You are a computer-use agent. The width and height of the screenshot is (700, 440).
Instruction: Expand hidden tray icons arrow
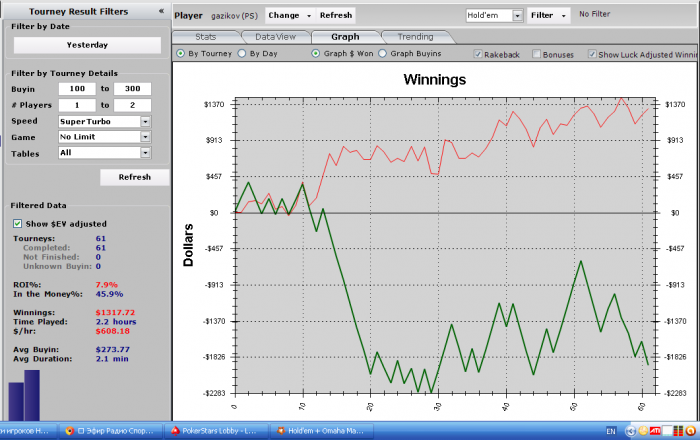coord(631,431)
